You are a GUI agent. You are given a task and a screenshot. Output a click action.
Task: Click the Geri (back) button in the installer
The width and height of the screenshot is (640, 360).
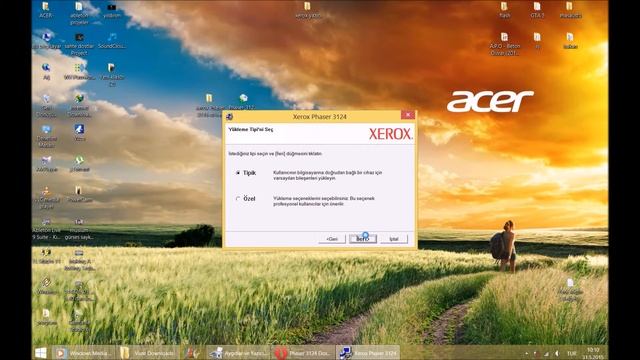[x=332, y=239]
